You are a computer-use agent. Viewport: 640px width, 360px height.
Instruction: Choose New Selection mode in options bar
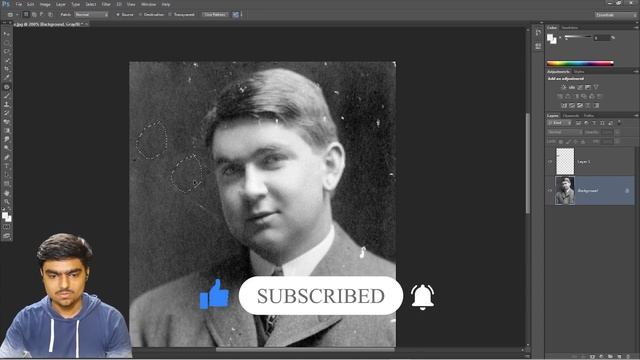click(x=26, y=15)
